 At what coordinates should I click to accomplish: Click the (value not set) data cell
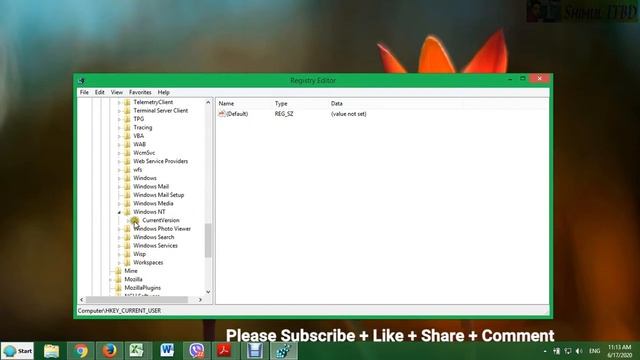349,114
